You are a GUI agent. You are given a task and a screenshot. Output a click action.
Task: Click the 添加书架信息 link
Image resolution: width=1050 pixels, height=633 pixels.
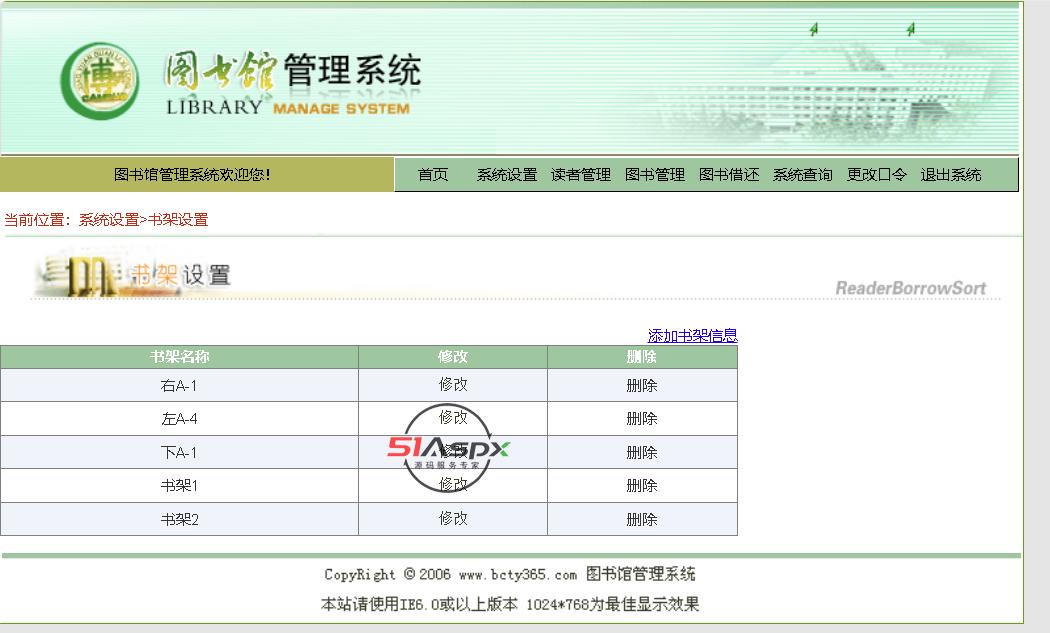tap(692, 336)
